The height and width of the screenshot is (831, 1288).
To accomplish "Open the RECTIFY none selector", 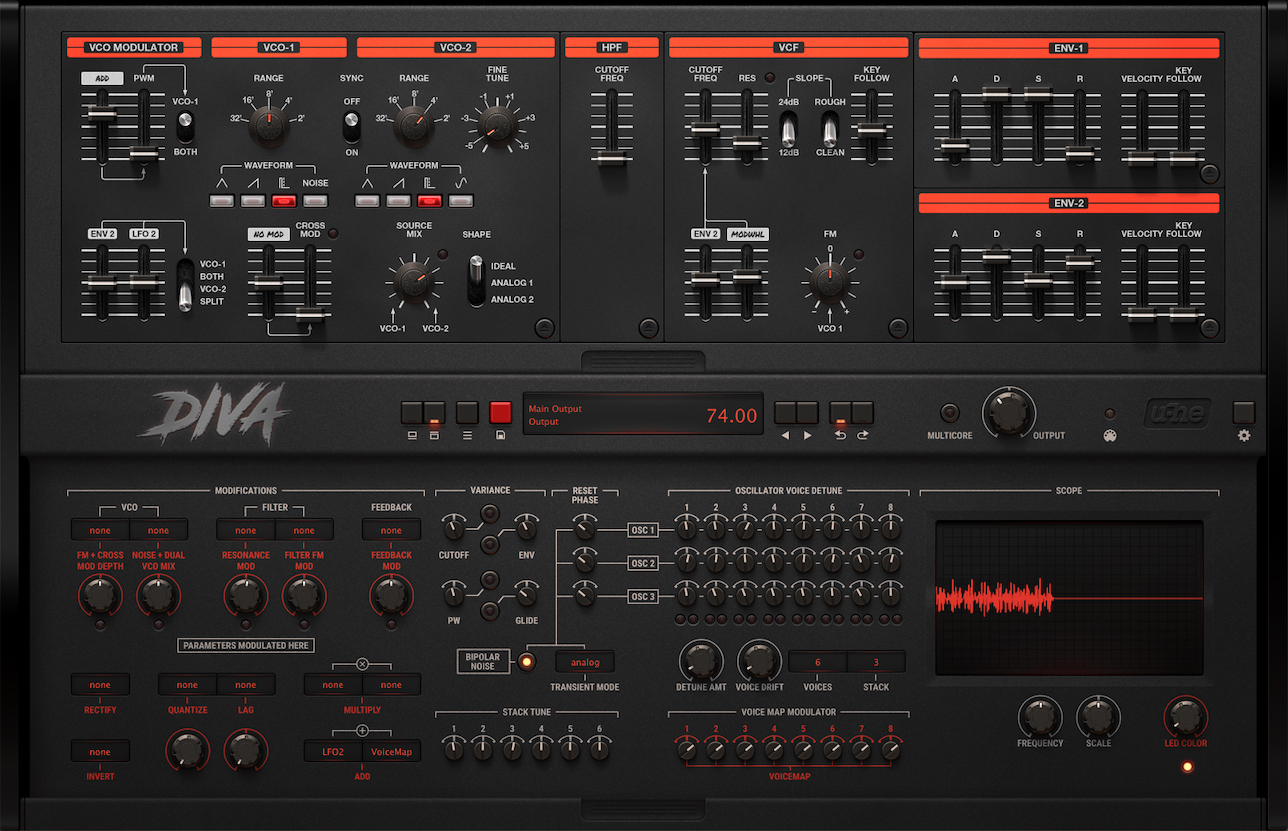I will coord(100,685).
